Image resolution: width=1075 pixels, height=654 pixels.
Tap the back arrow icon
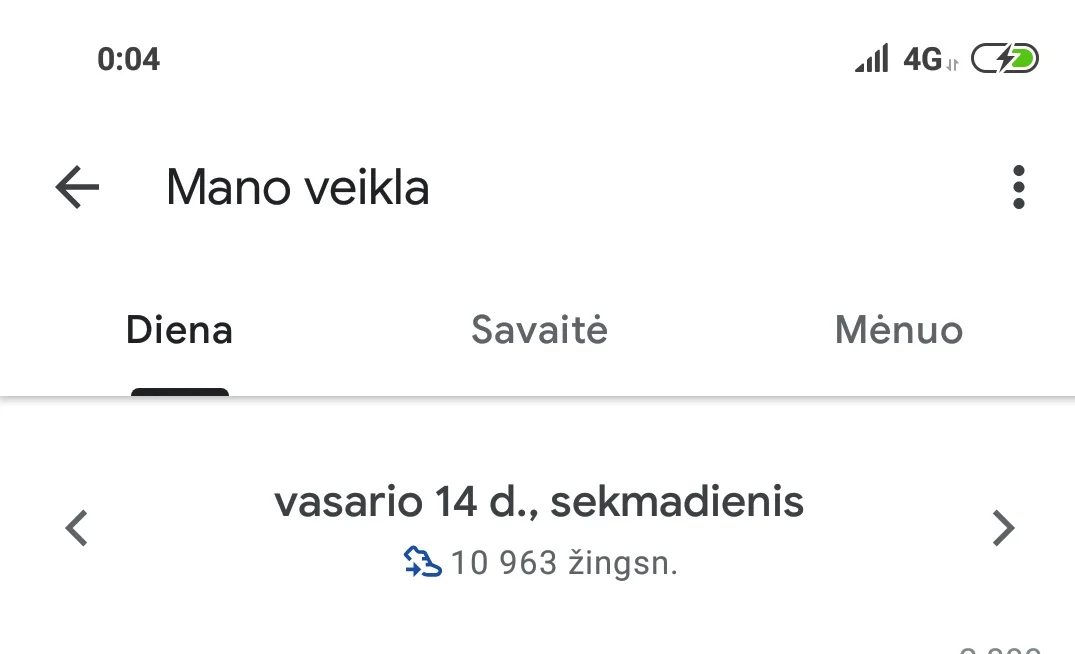tap(77, 187)
